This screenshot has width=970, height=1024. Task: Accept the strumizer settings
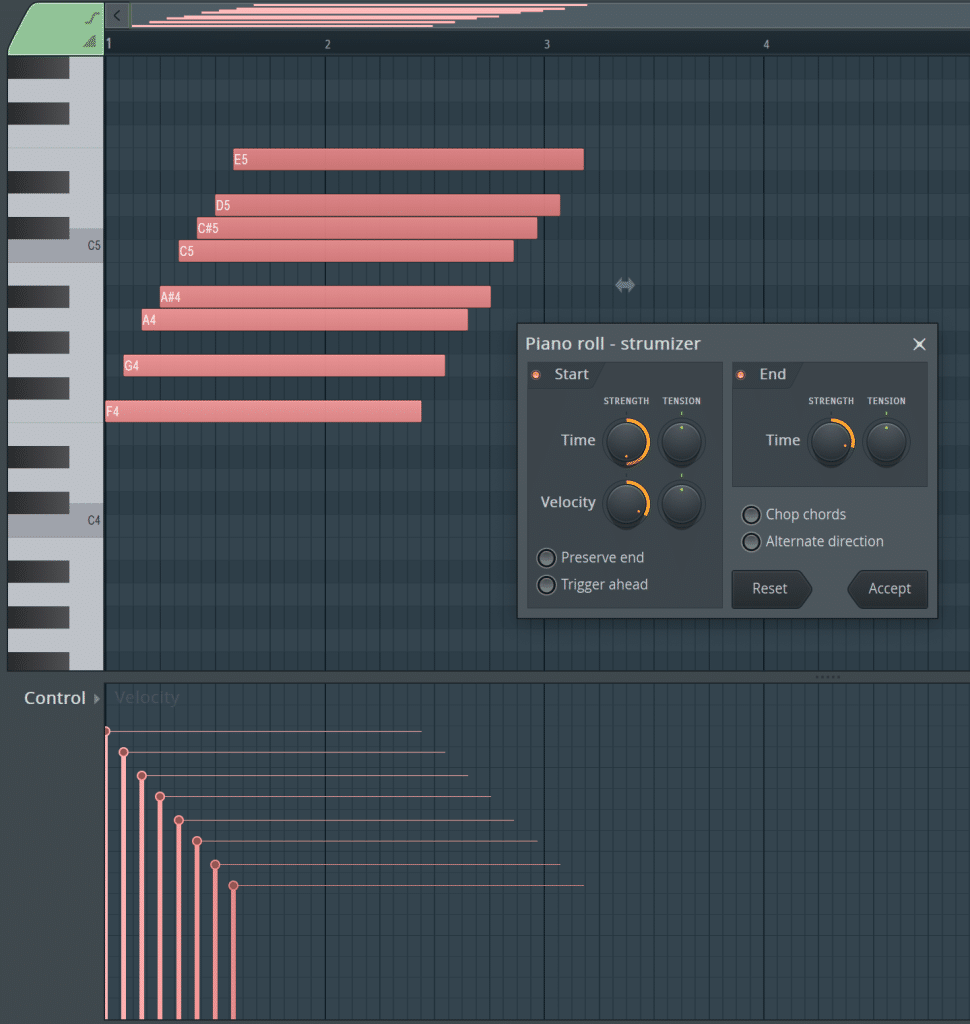(888, 589)
